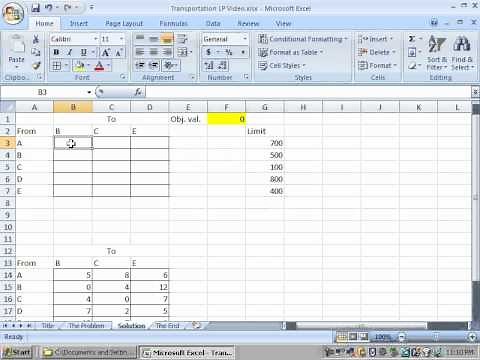Image resolution: width=480 pixels, height=360 pixels.
Task: Align text to the left
Action: (140, 52)
